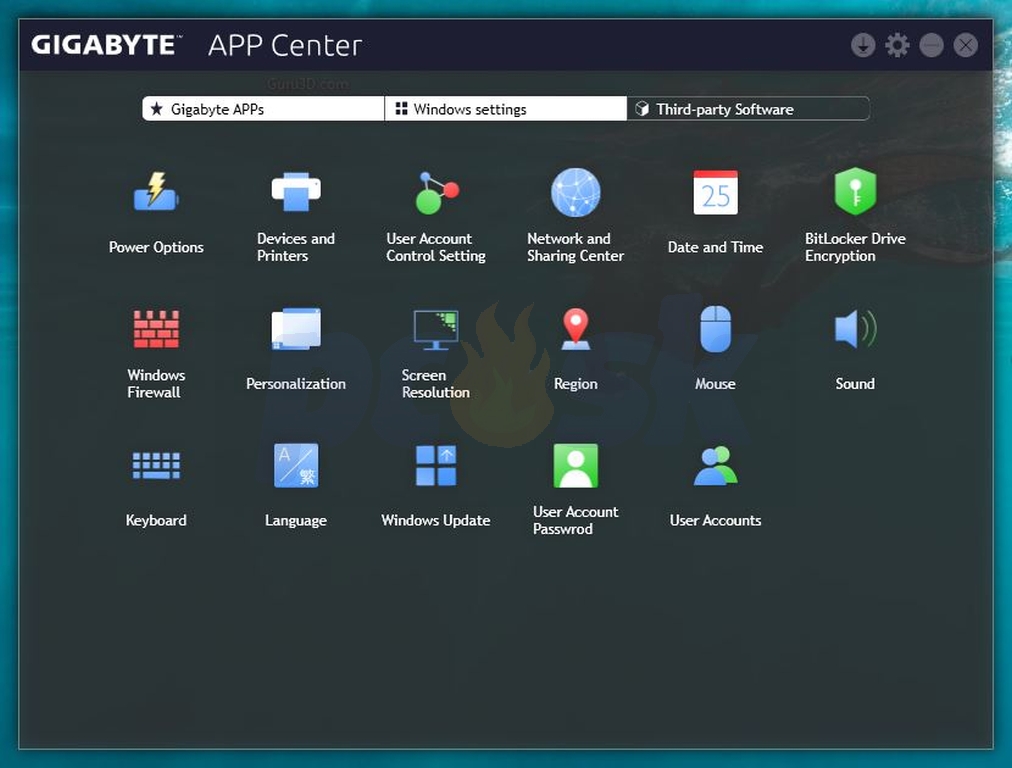
Task: Launch the Windows Update icon
Action: pos(436,465)
